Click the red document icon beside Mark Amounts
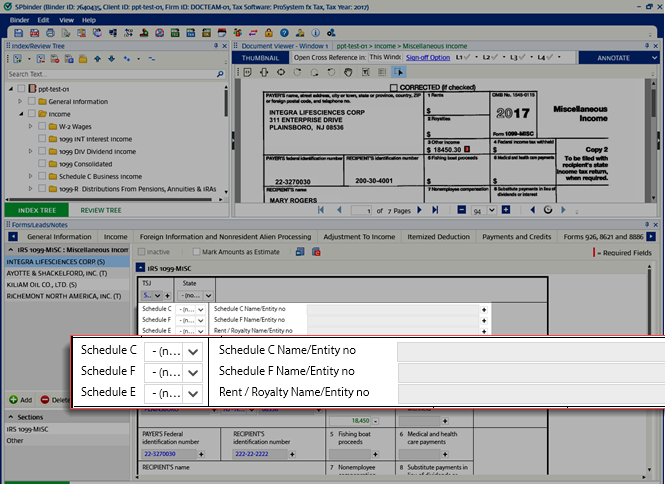The height and width of the screenshot is (485, 665). [x=315, y=252]
